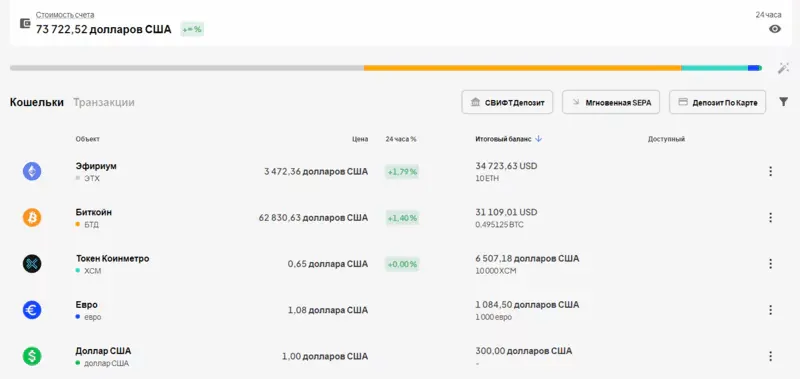
Task: Click the Euro currency icon
Action: [x=32, y=310]
